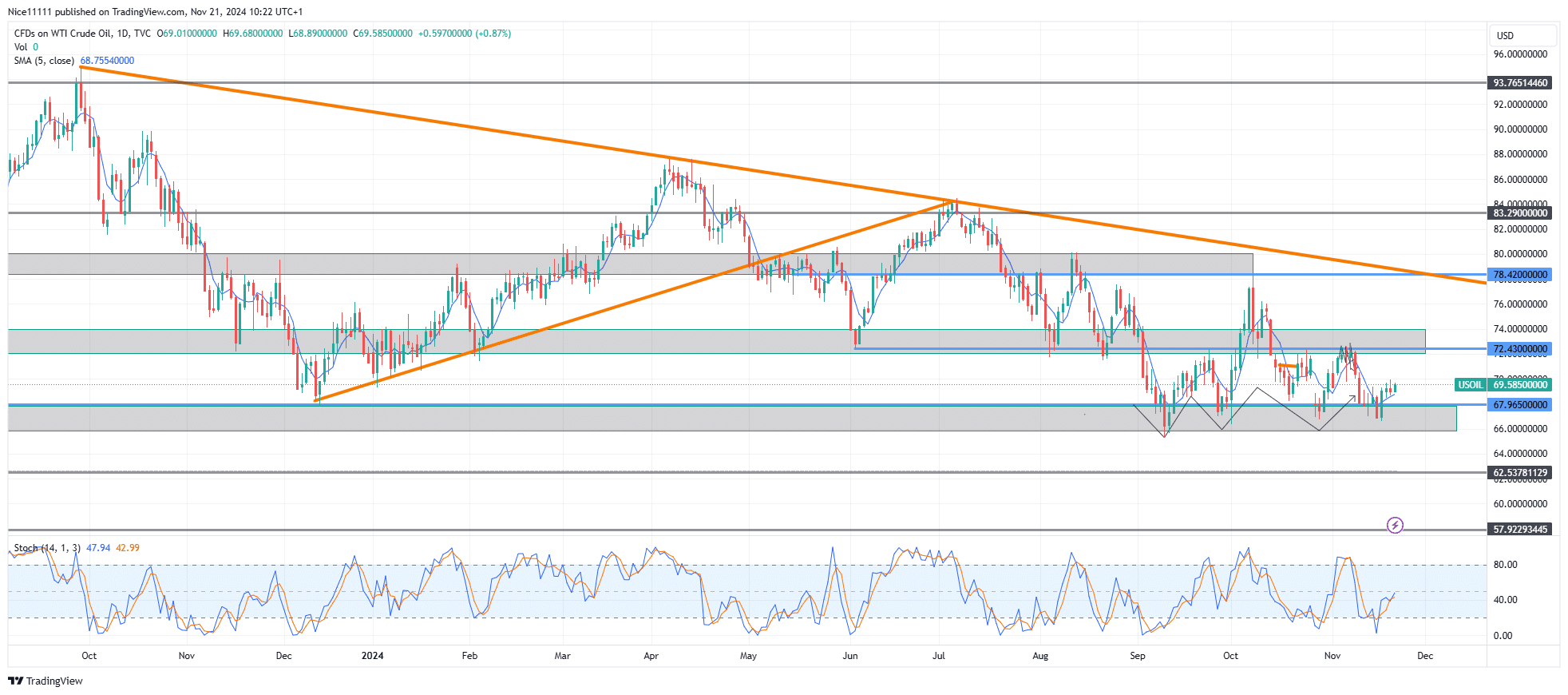
Task: Click the 83.29000000 price level label
Action: [1520, 212]
